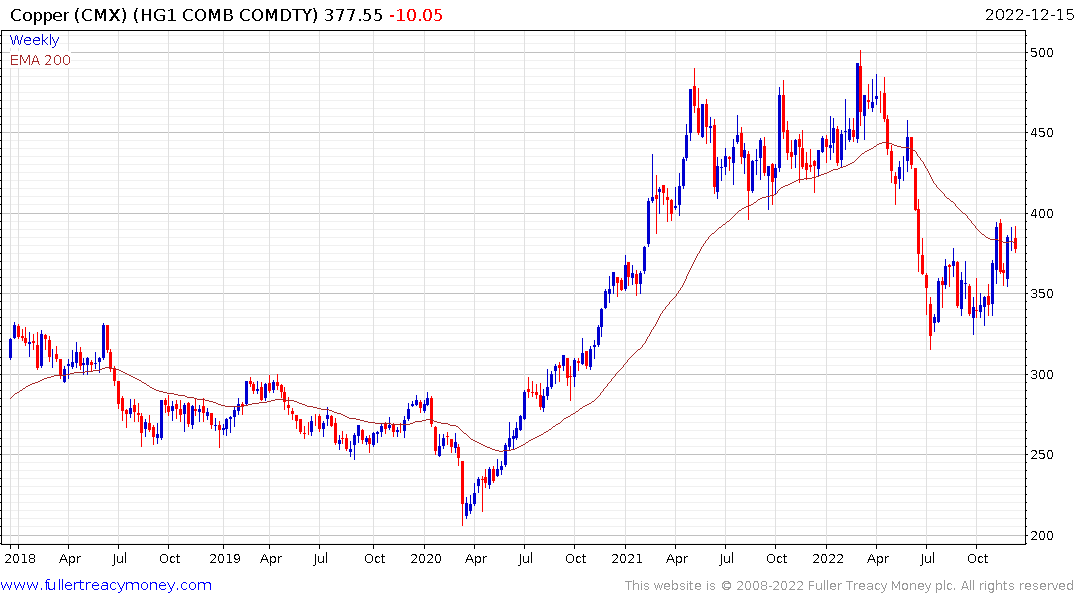
Task: Click the 'EMA 200' indicator label
Action: tap(40, 60)
